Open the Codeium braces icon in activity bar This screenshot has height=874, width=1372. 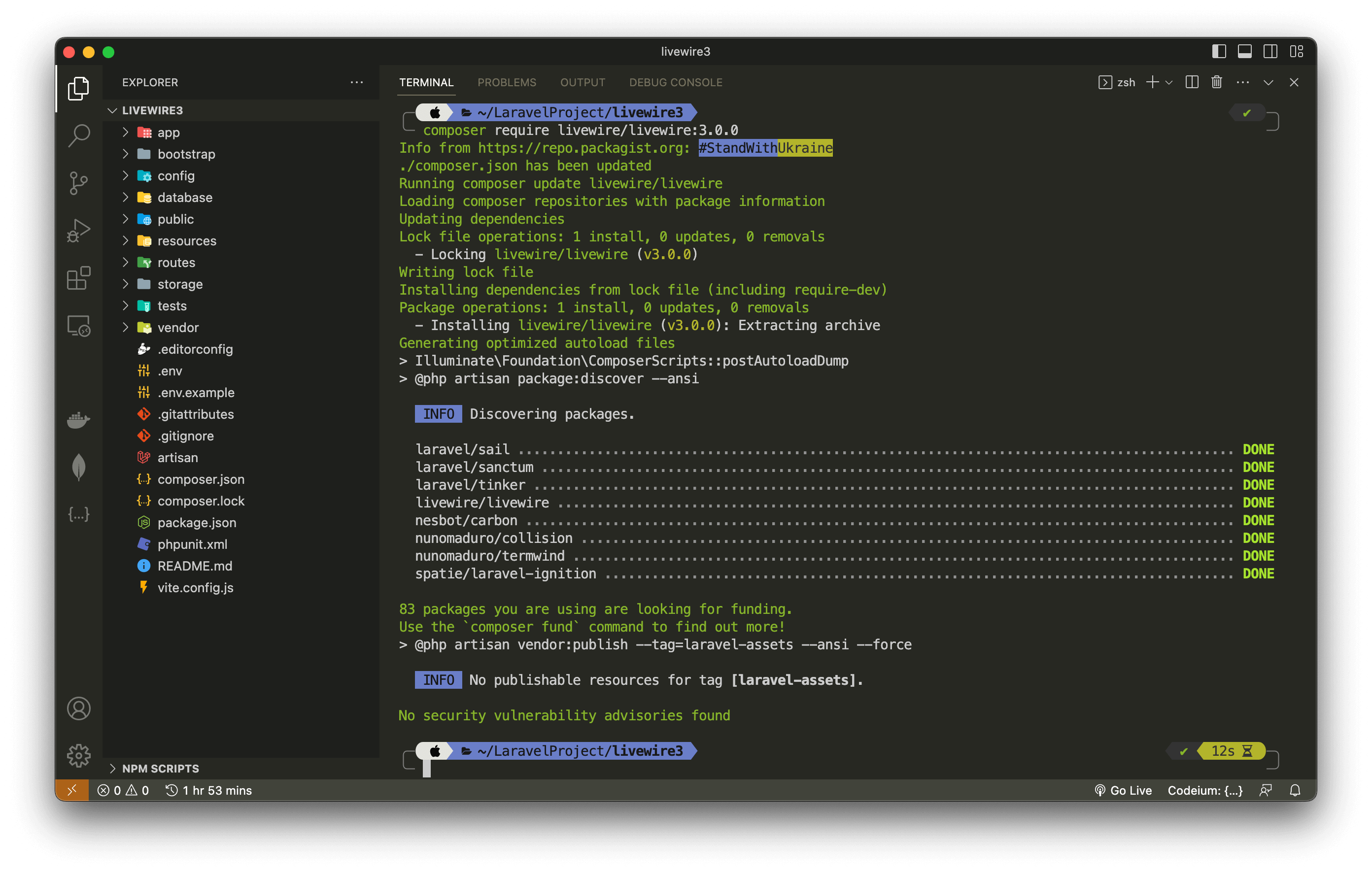tap(79, 514)
